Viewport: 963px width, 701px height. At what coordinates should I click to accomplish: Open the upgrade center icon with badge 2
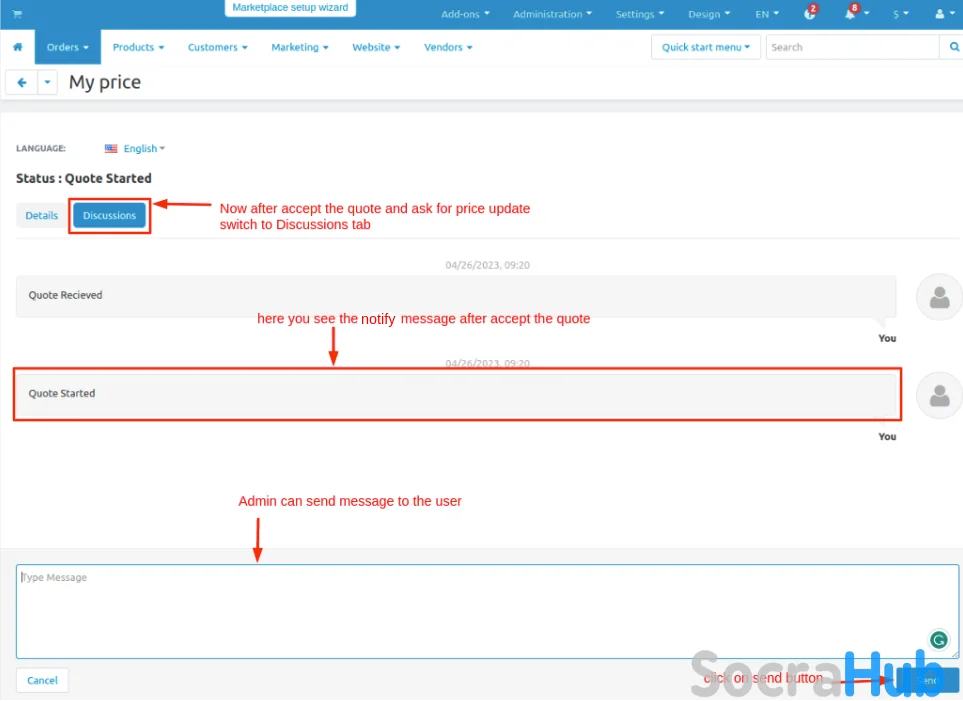pyautogui.click(x=809, y=14)
